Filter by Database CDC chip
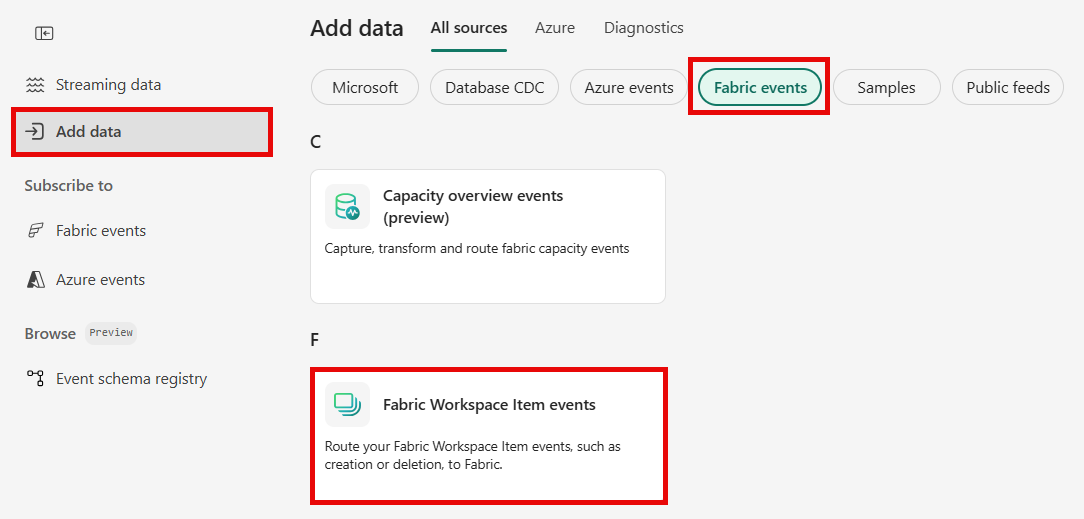The height and width of the screenshot is (519, 1084). click(x=494, y=88)
